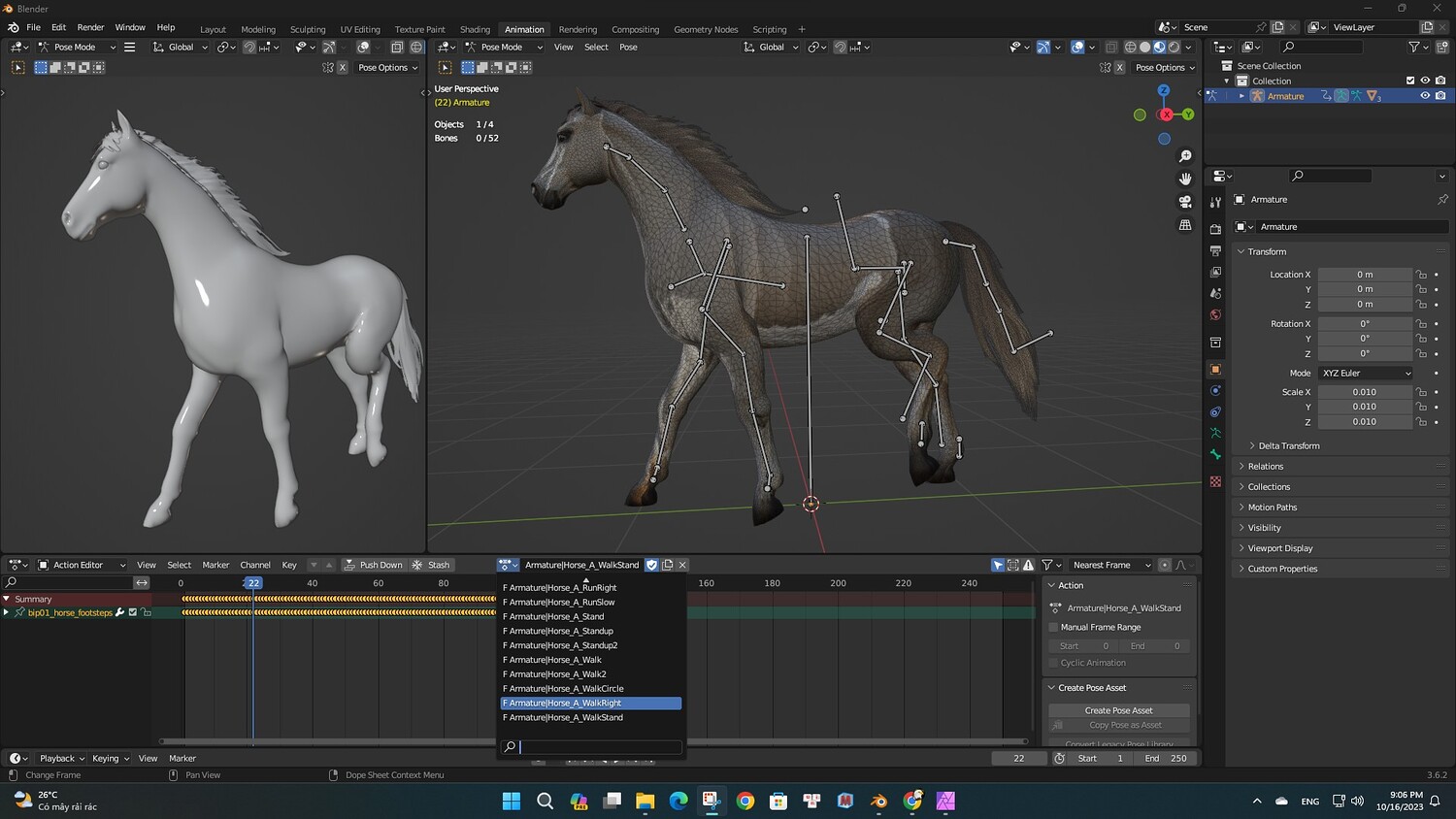The height and width of the screenshot is (819, 1456).
Task: Open the rotation Mode XYZ Euler dropdown
Action: coord(1365,373)
